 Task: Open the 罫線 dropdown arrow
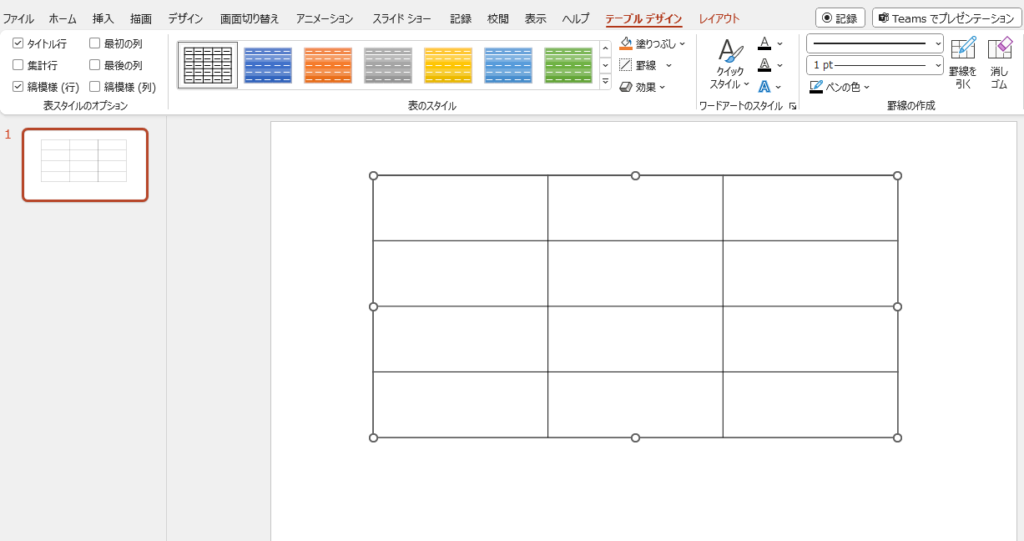coord(669,65)
